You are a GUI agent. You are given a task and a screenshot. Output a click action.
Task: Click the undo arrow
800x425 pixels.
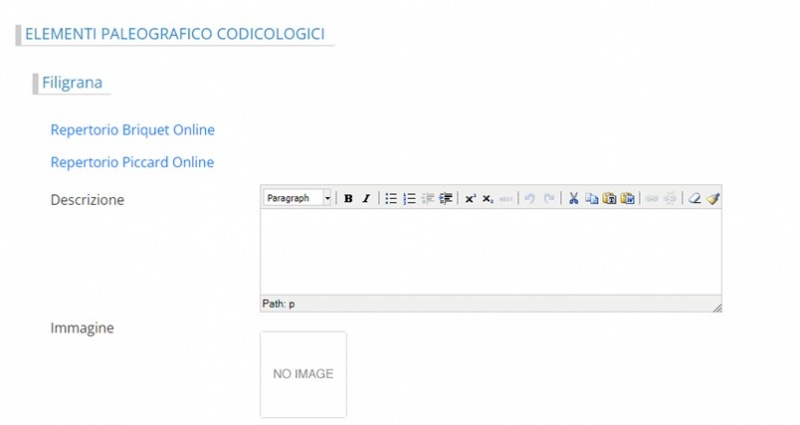pos(530,199)
